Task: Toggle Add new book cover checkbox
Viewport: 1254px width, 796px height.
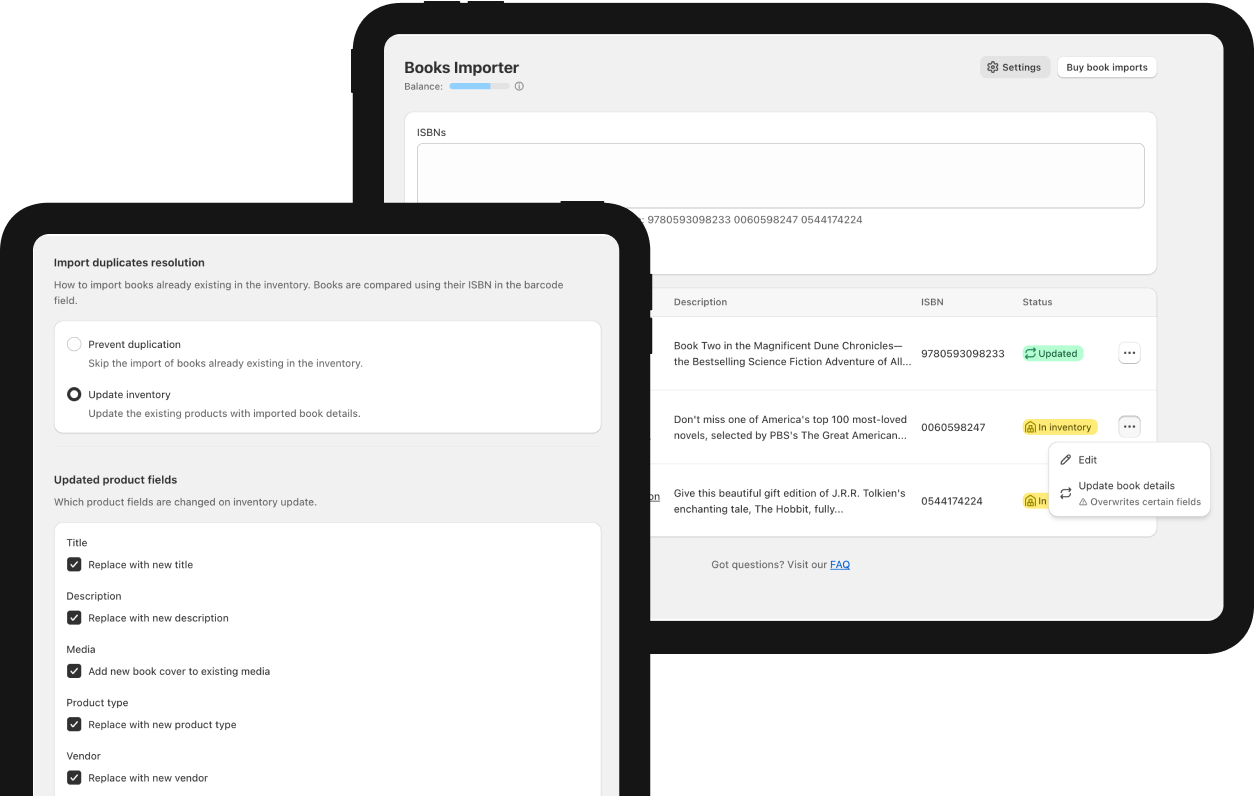Action: click(x=74, y=671)
